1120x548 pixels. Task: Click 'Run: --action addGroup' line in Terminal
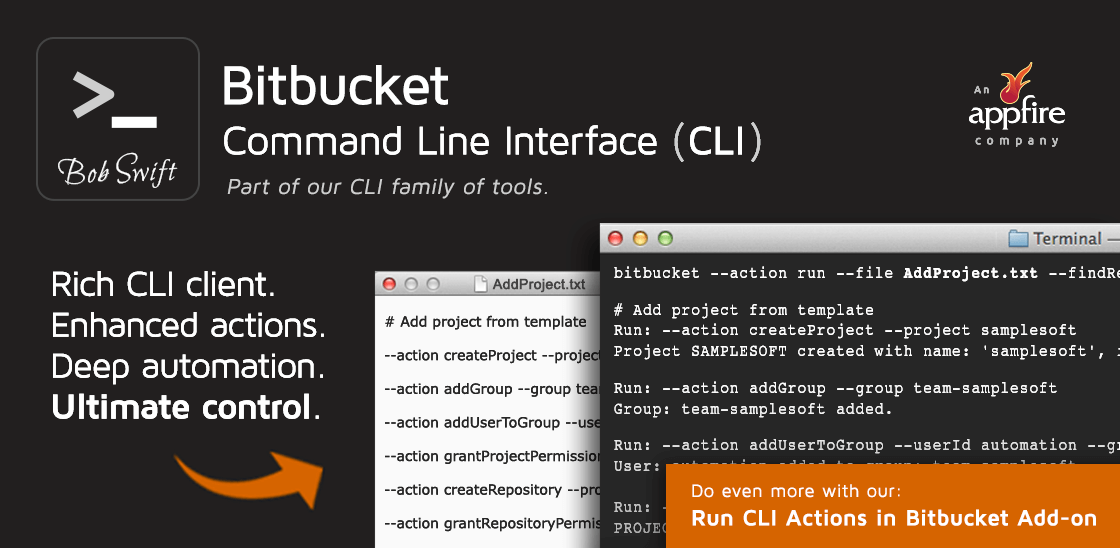[835, 389]
